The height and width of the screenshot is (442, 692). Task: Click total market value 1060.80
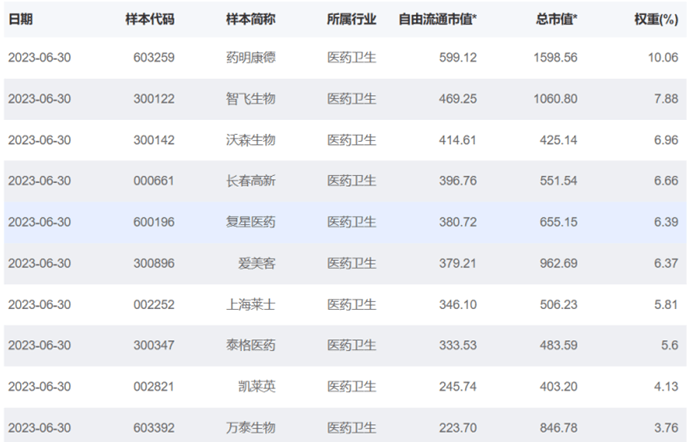click(556, 98)
